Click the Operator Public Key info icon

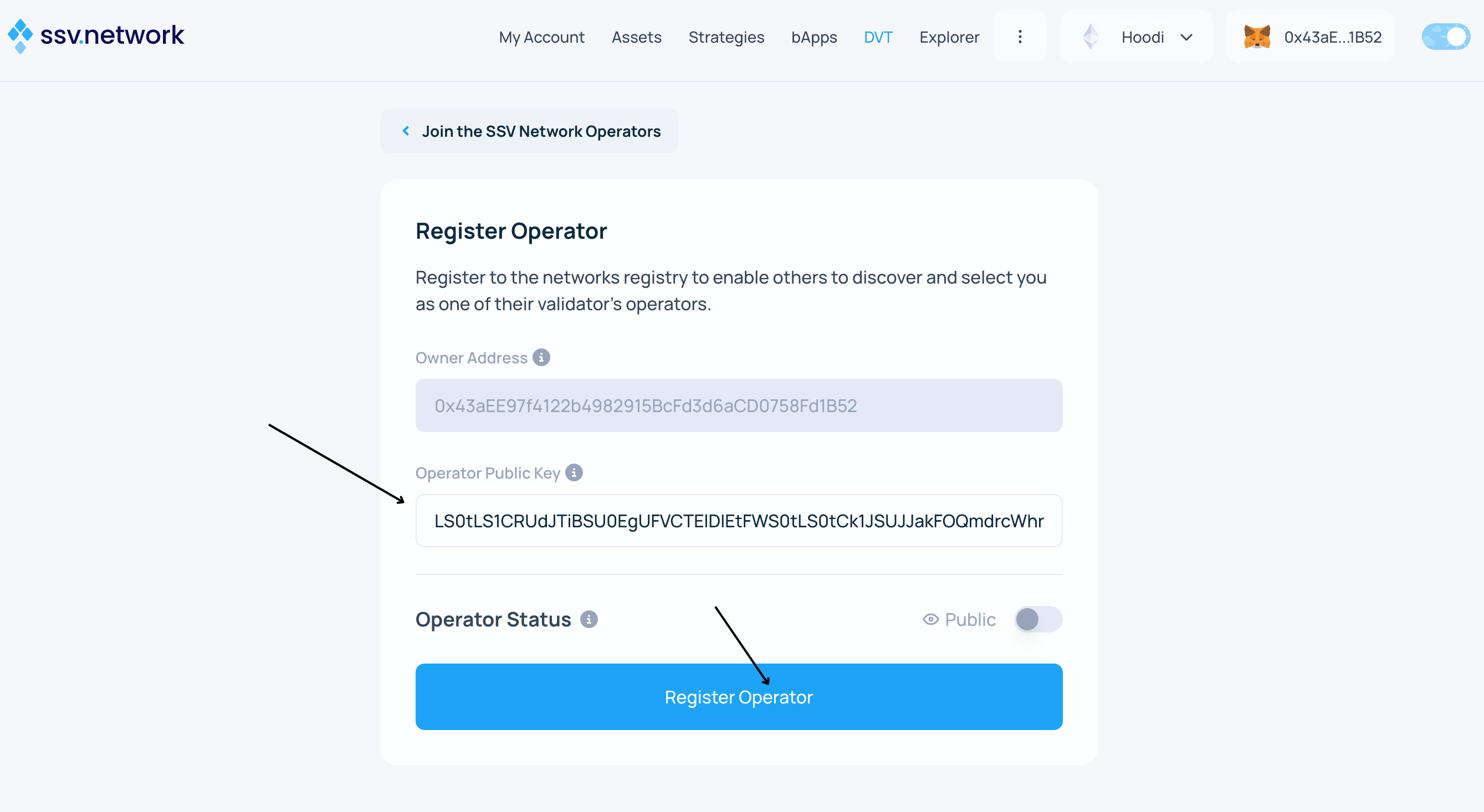[574, 473]
